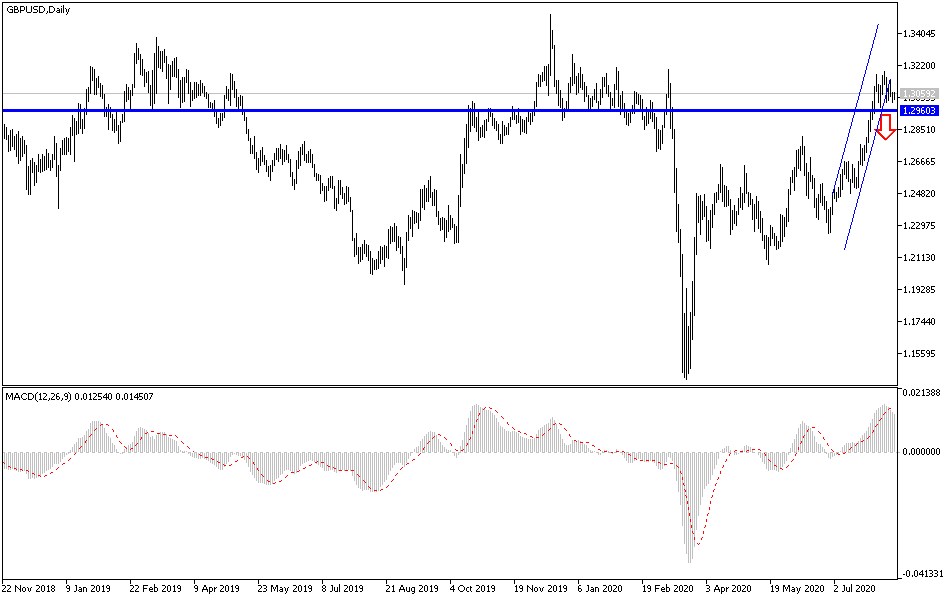This screenshot has width=950, height=600.
Task: Click the deepest negative MACD histogram bar
Action: click(692, 540)
